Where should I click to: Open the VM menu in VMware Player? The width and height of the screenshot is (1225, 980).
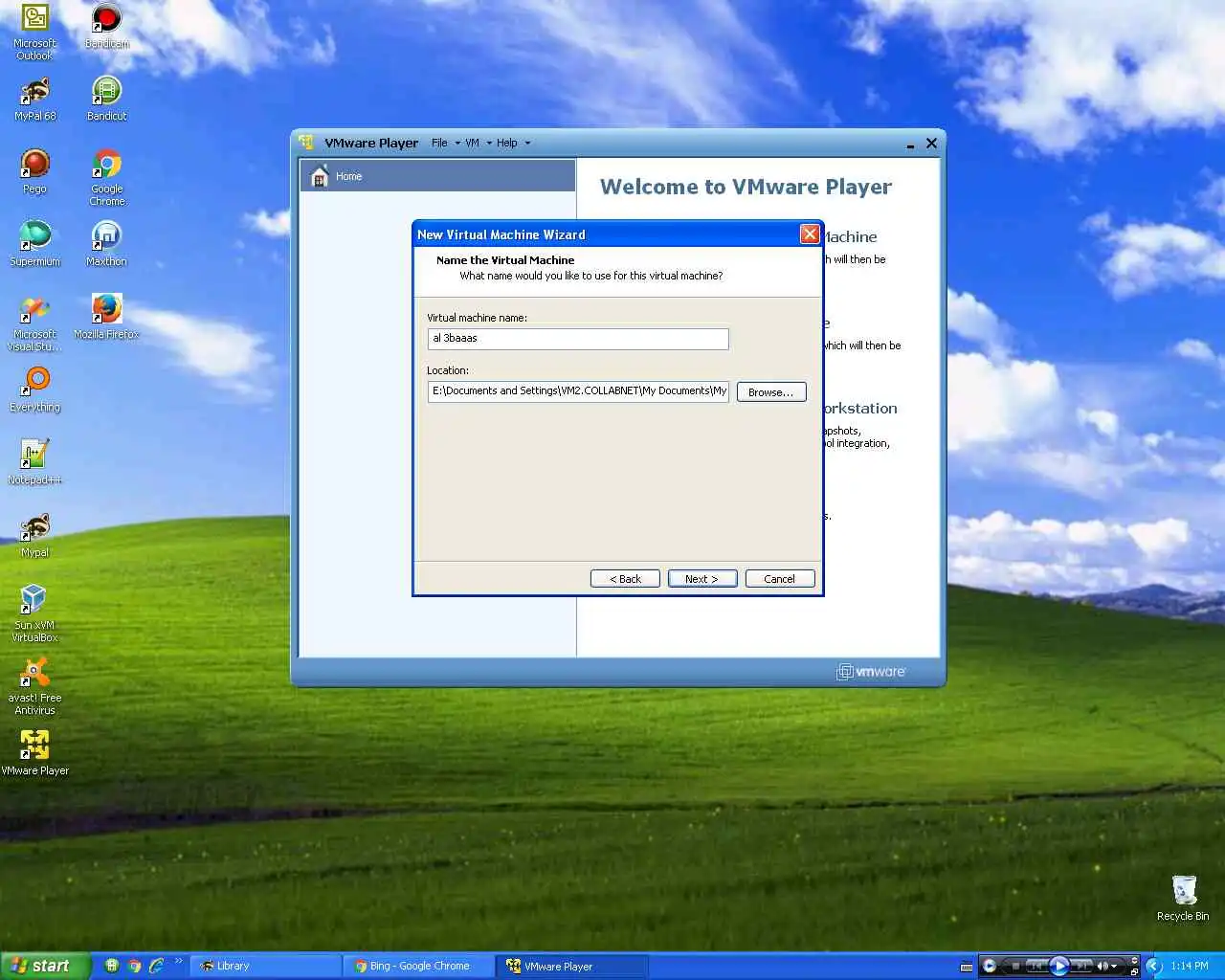[478, 144]
